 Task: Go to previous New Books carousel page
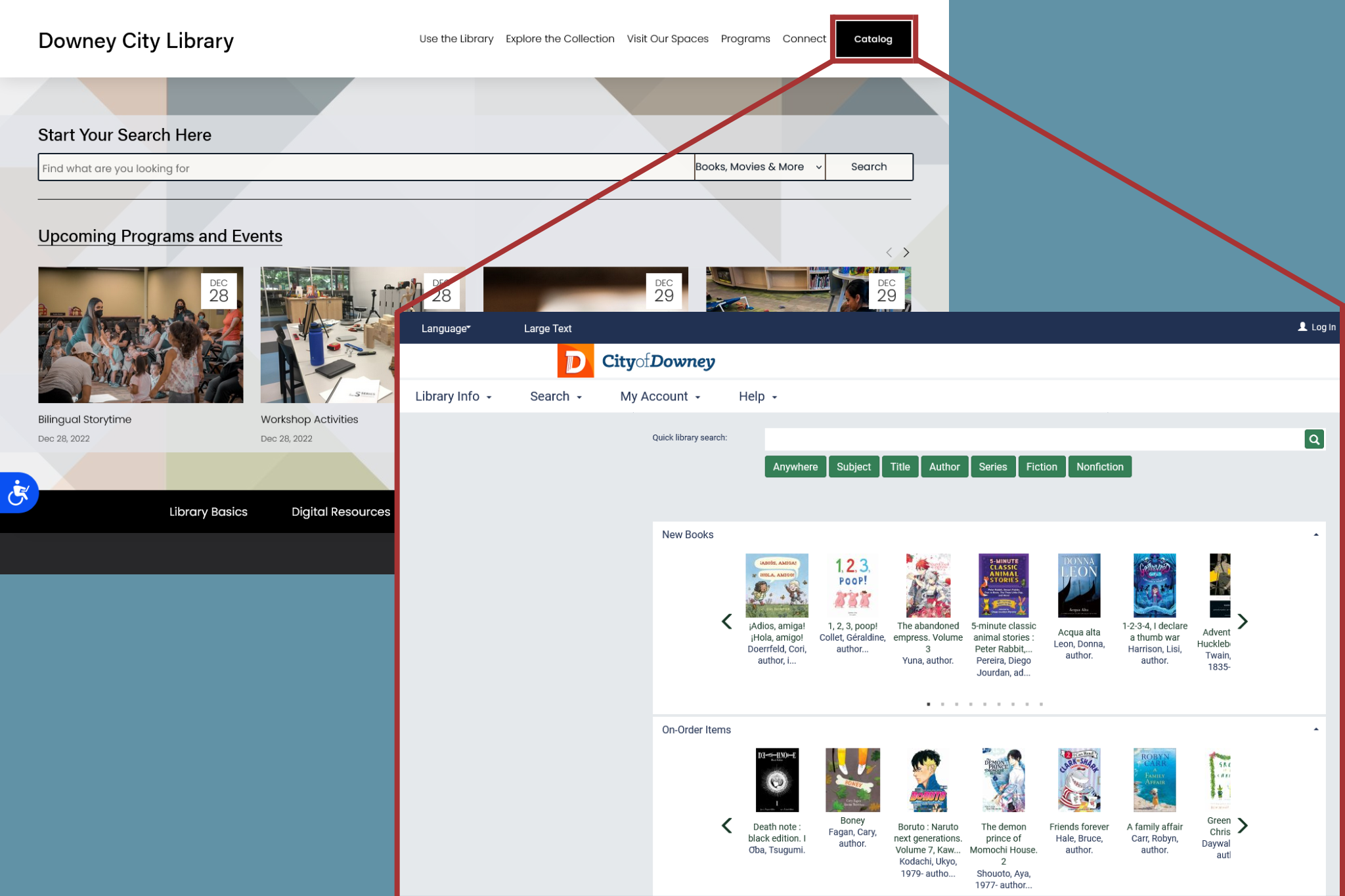pyautogui.click(x=726, y=621)
